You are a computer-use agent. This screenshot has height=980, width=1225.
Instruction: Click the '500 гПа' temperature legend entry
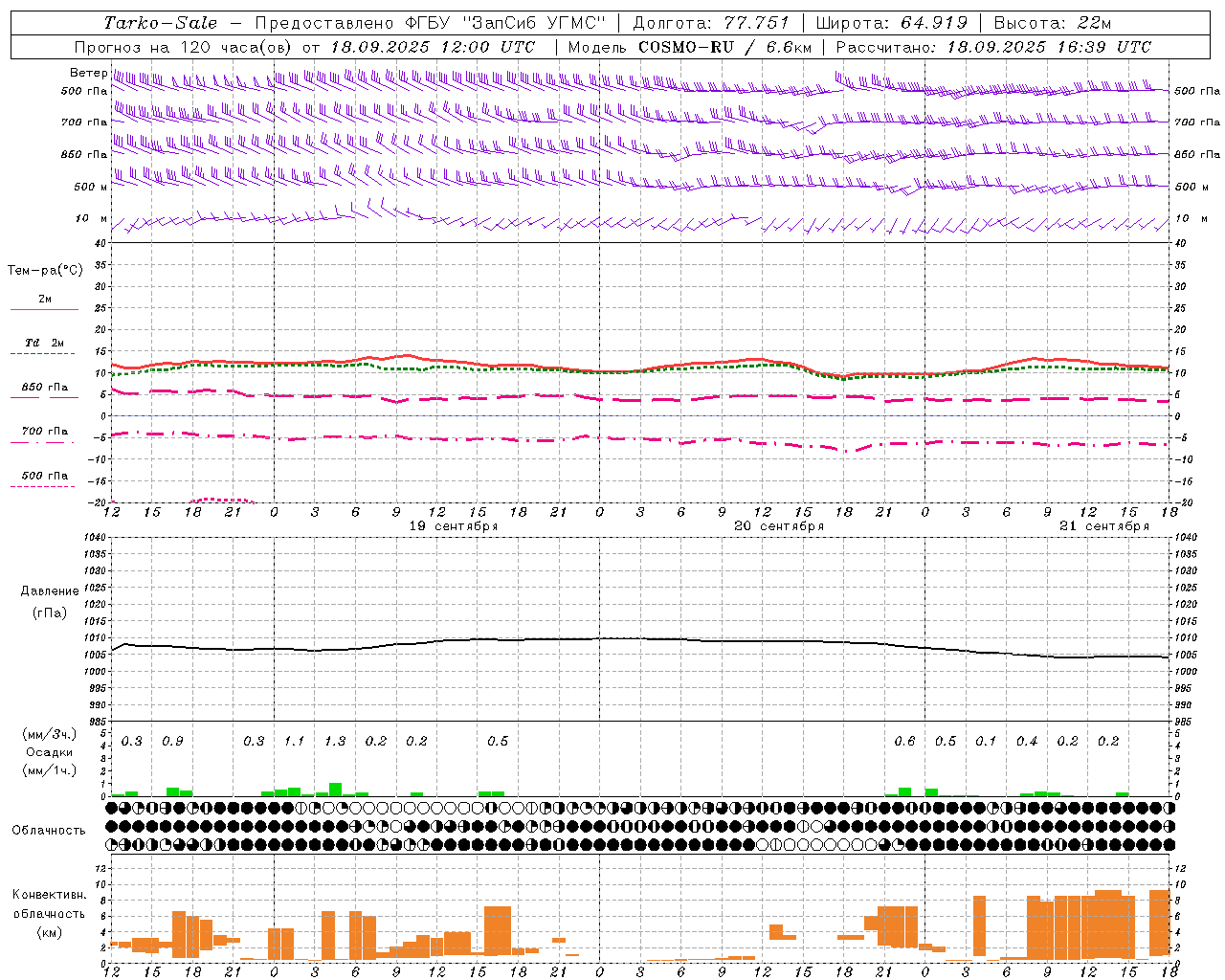click(45, 476)
